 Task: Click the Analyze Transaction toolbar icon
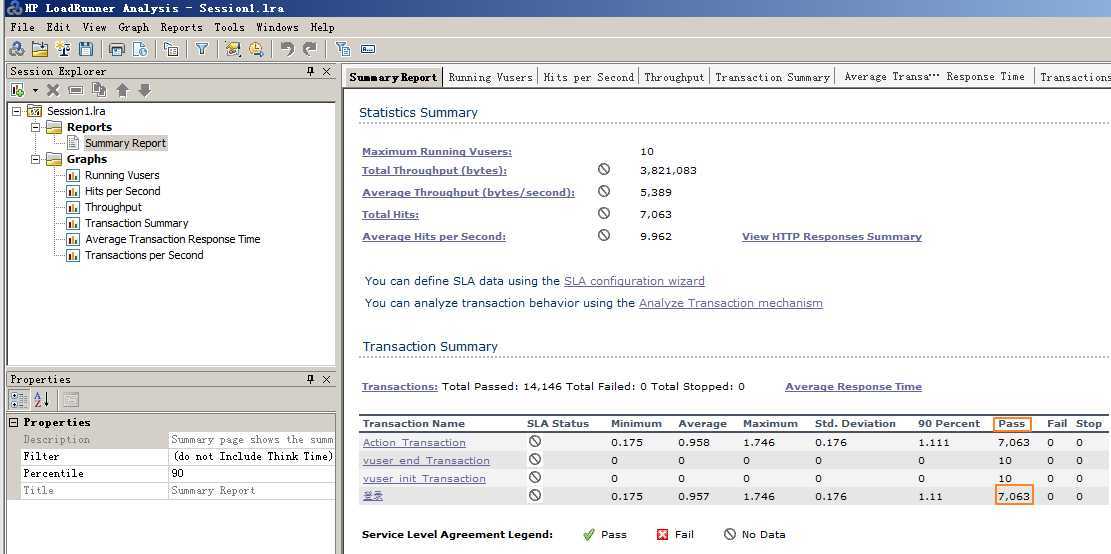233,49
